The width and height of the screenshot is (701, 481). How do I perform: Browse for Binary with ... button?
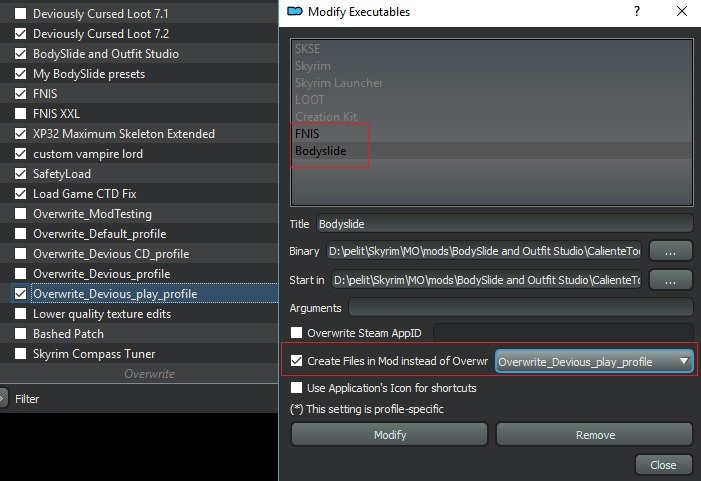click(x=670, y=251)
